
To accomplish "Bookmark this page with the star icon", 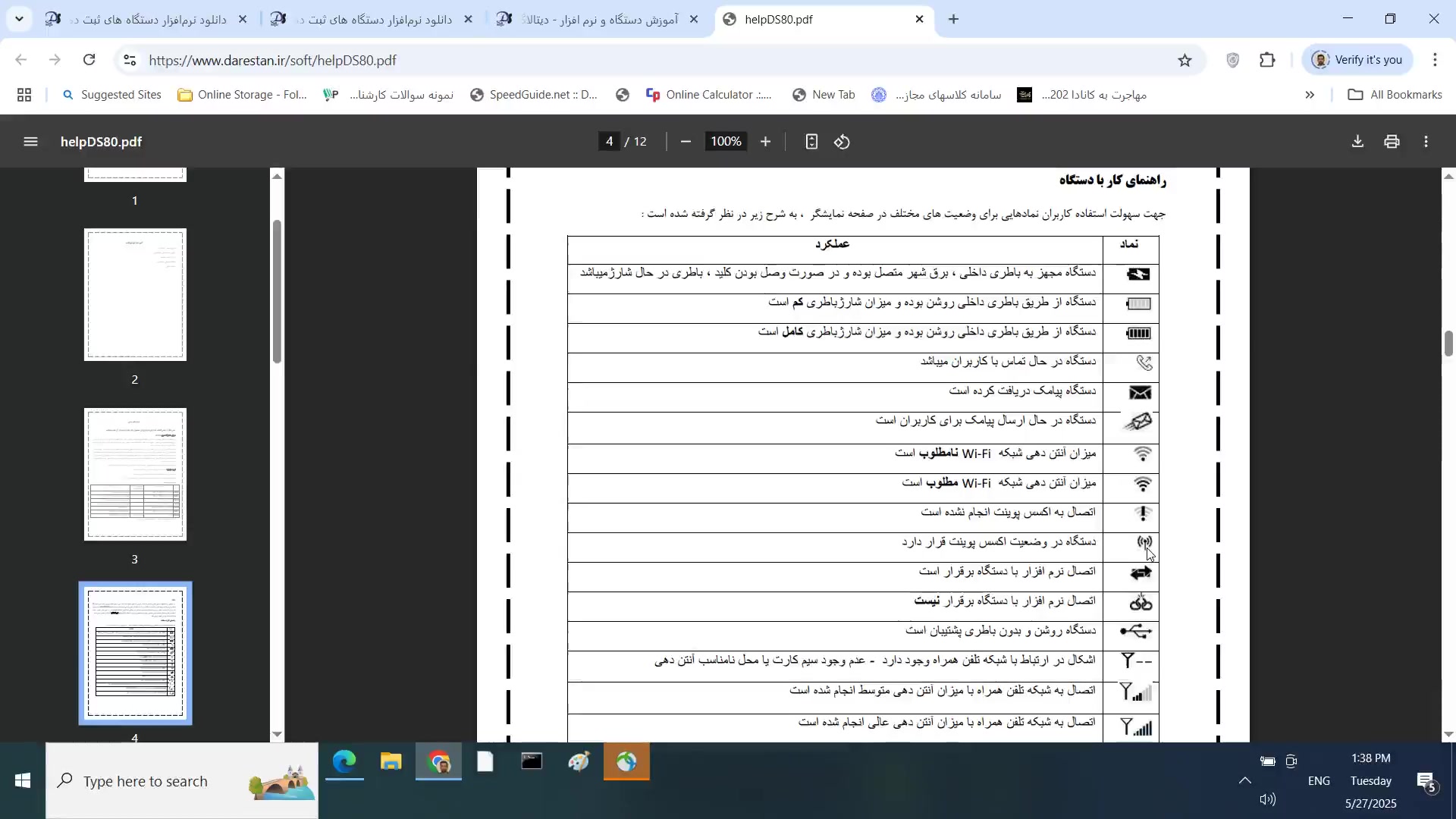I will tap(1185, 60).
